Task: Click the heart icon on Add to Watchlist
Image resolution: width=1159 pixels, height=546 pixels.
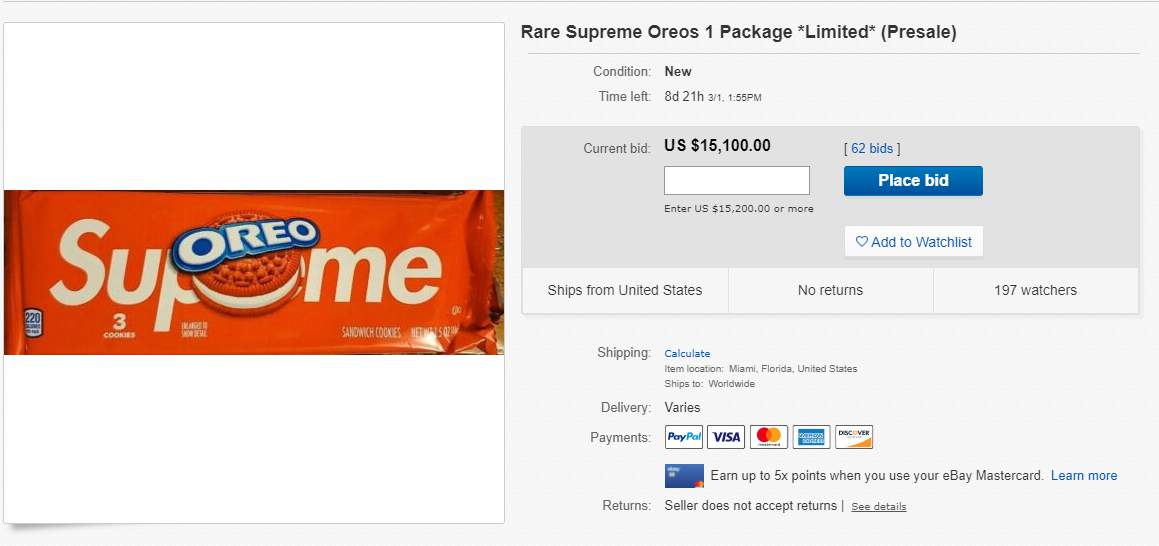Action: pos(862,242)
